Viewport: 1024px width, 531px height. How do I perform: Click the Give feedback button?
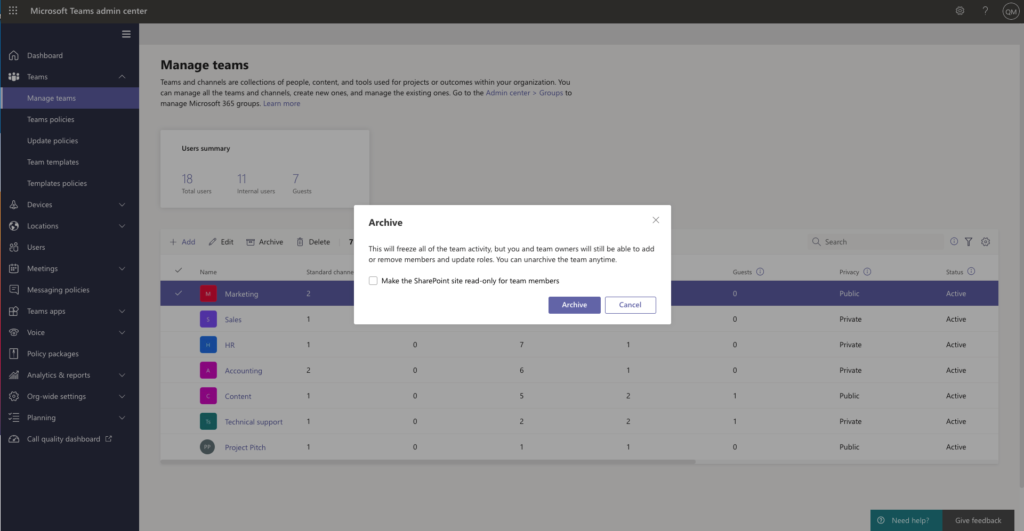pos(978,521)
